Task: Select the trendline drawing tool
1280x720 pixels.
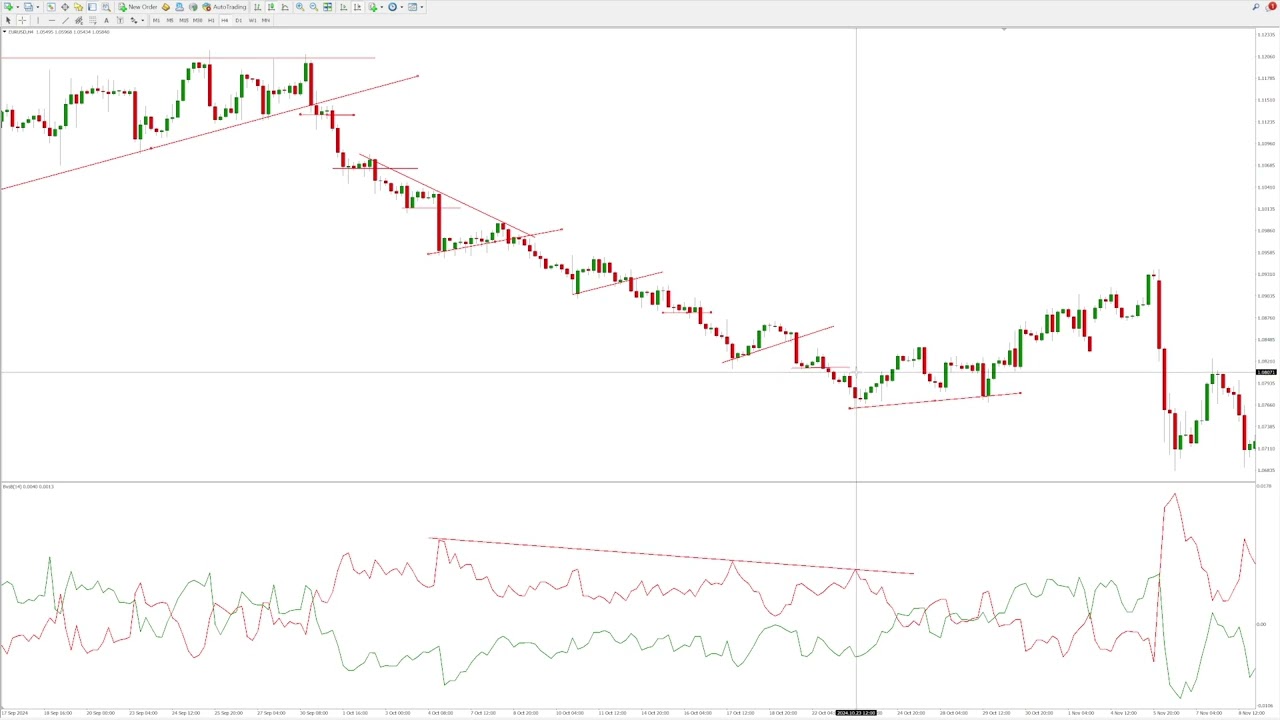Action: 65,20
